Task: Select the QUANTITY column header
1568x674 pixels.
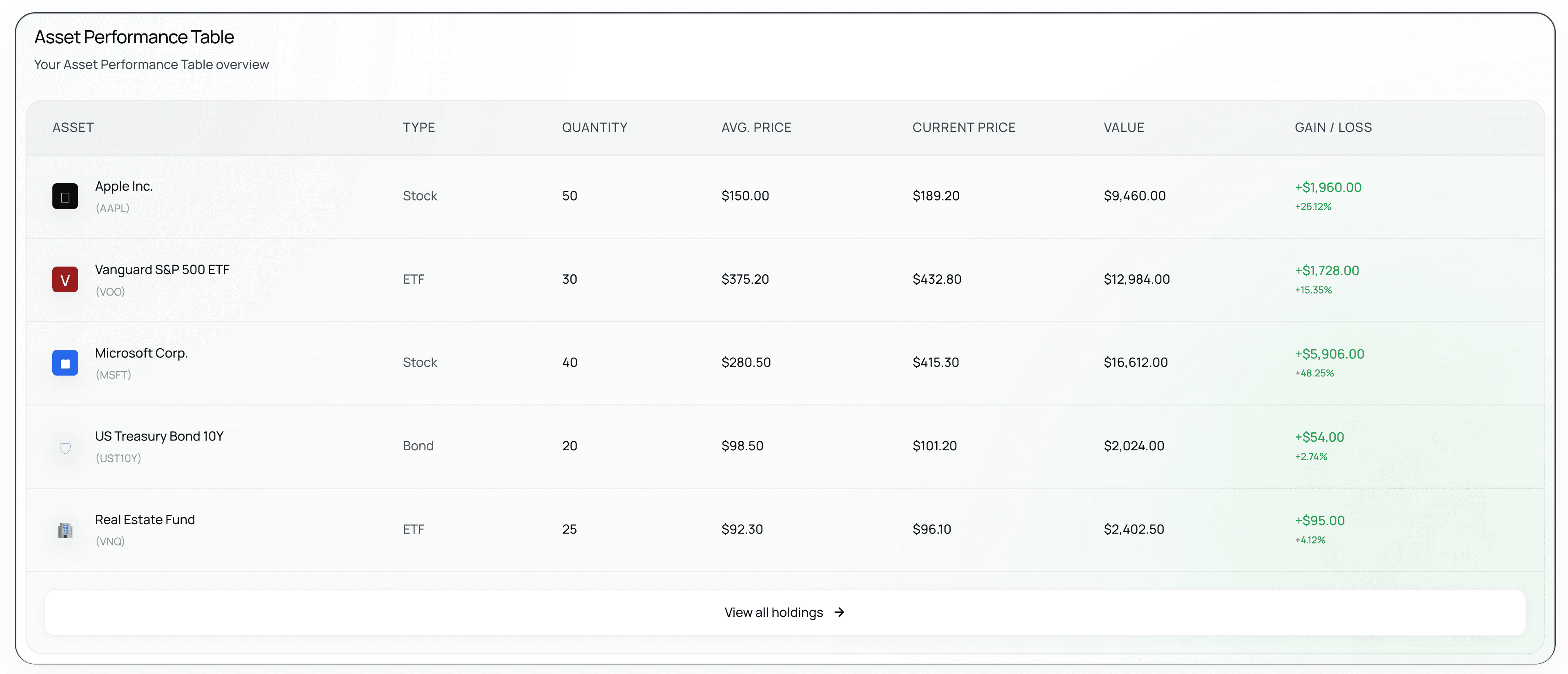Action: pos(594,127)
